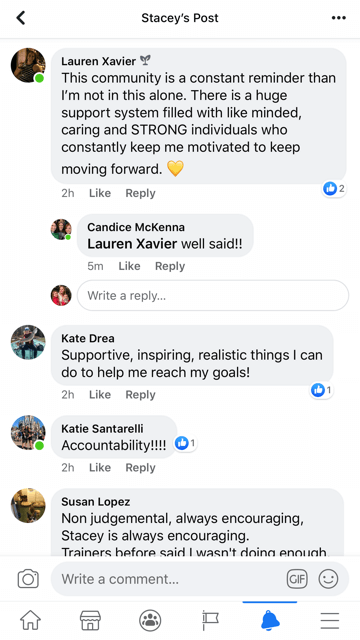Click the Write a reply field
360x640 pixels.
(x=213, y=296)
